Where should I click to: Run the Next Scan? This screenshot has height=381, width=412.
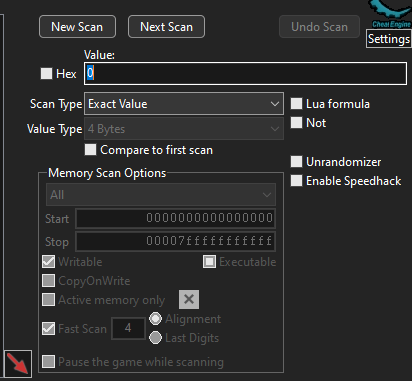pyautogui.click(x=166, y=27)
